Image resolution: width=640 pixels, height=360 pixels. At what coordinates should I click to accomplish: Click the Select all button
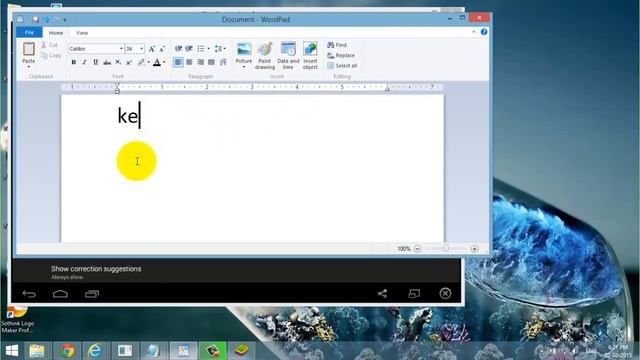pos(342,66)
